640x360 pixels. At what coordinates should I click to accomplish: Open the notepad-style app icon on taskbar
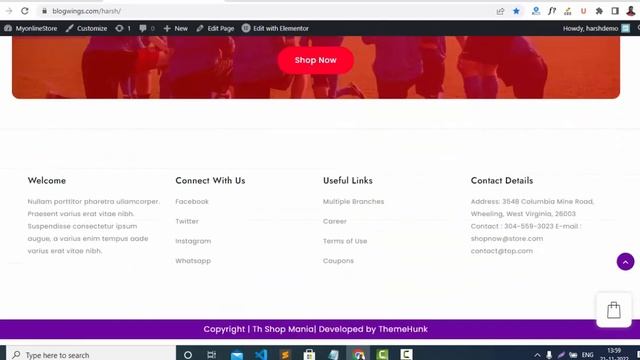[x=333, y=355]
